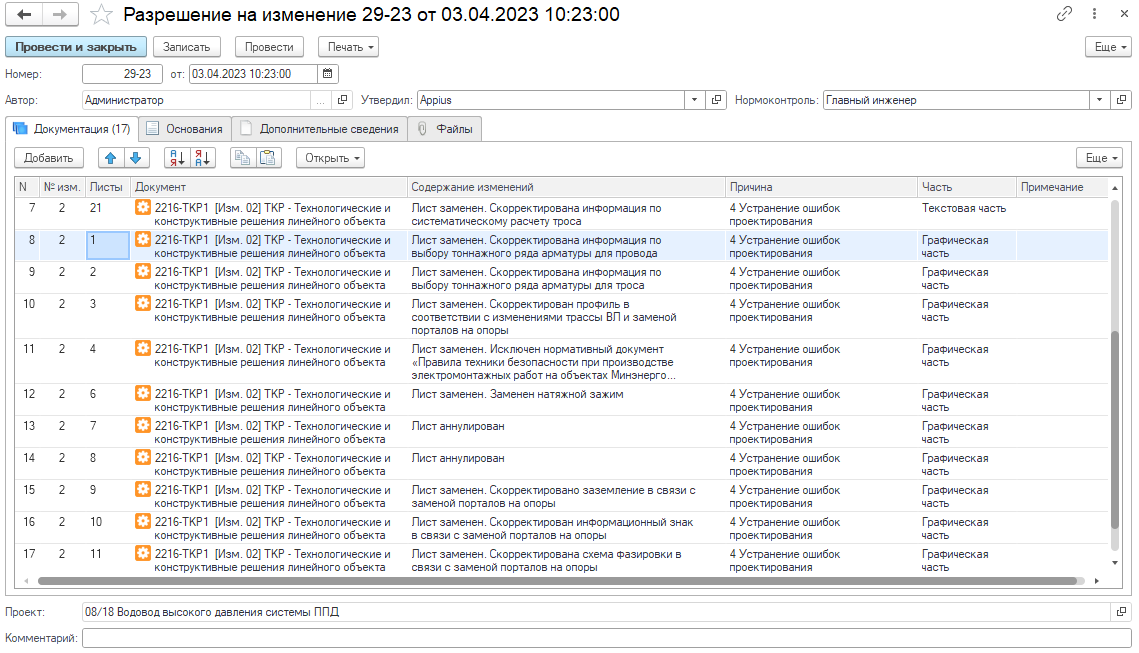Copy link to this document icon
The height and width of the screenshot is (653, 1139).
[x=1064, y=14]
